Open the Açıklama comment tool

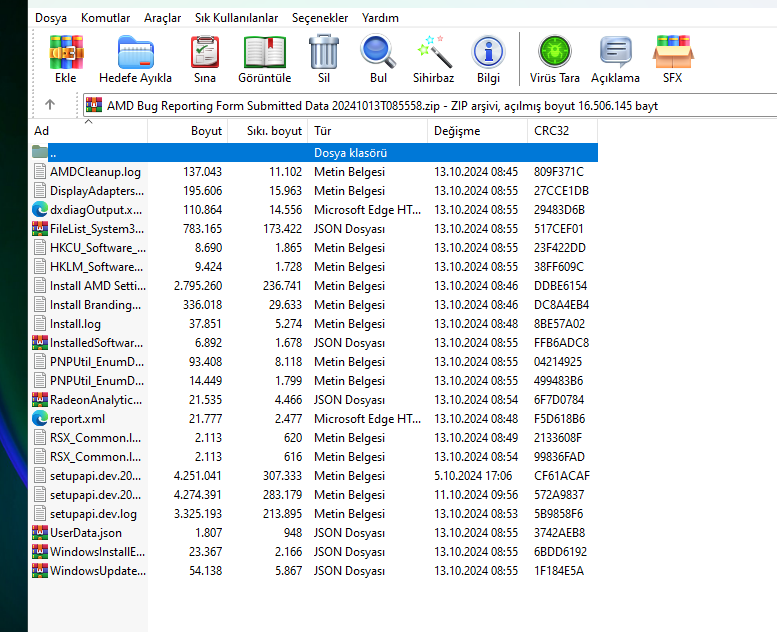[615, 52]
